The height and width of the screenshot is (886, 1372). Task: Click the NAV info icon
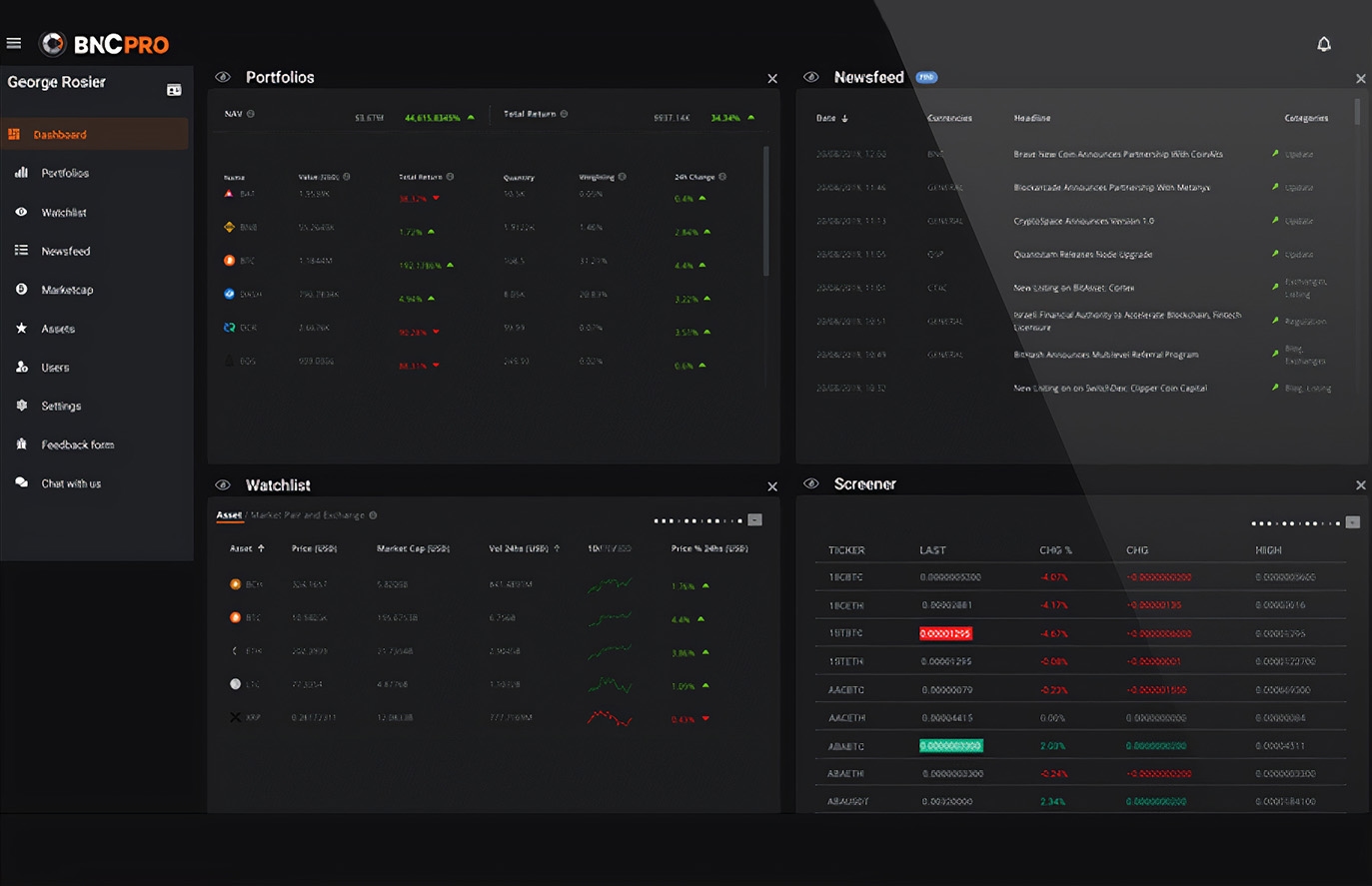point(251,114)
